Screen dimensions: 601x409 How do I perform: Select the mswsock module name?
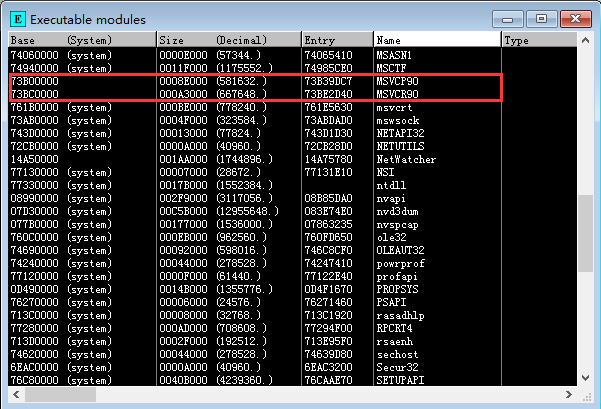point(397,120)
